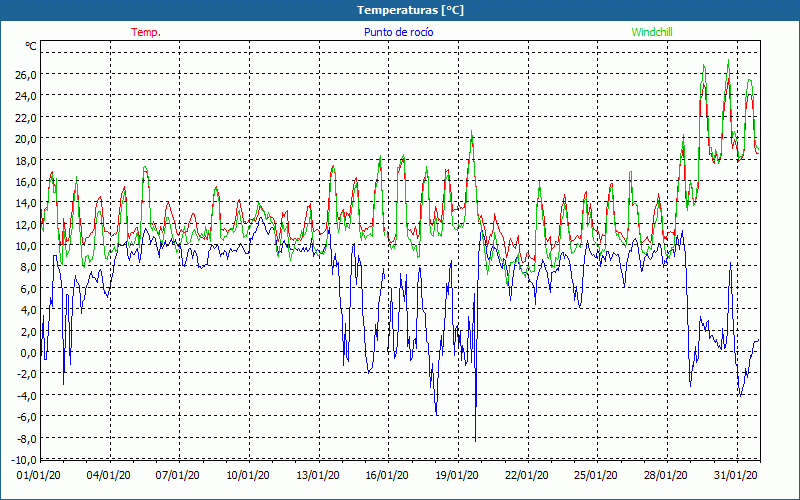This screenshot has width=800, height=500.
Task: Click the 01/01/20 date label
Action: (x=38, y=476)
